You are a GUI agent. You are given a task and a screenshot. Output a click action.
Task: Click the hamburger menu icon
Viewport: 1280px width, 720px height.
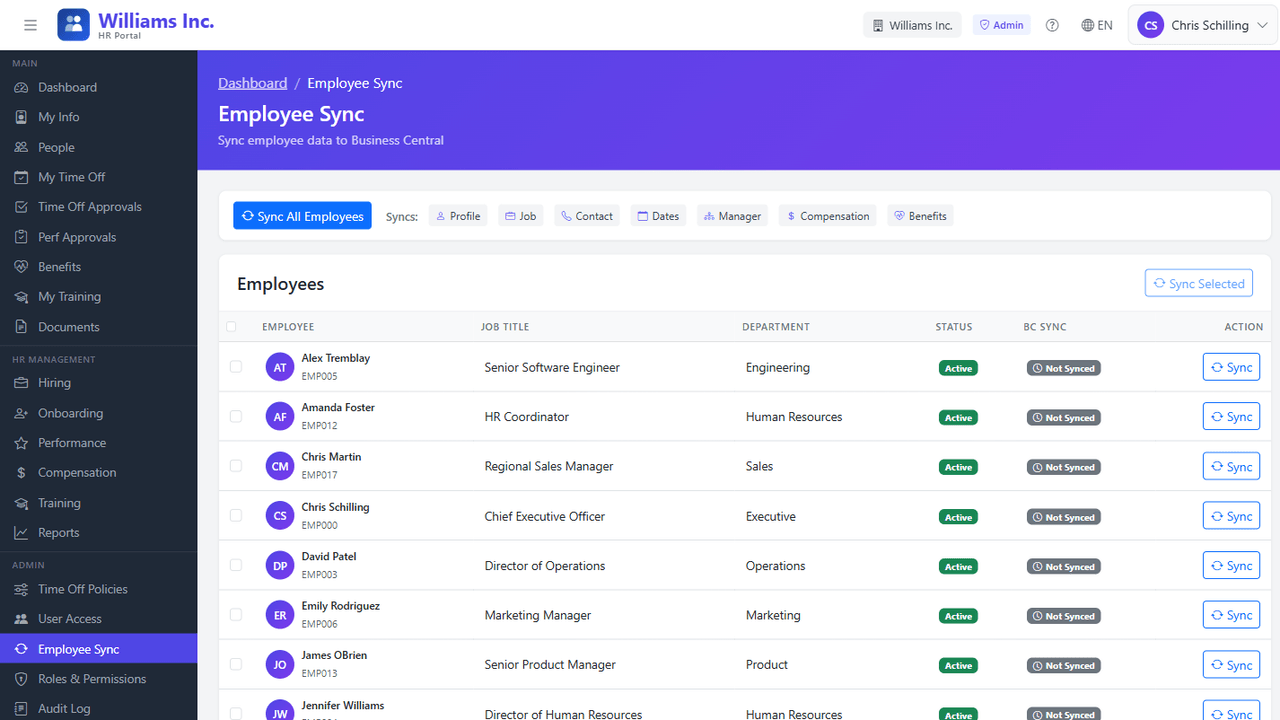coord(30,25)
